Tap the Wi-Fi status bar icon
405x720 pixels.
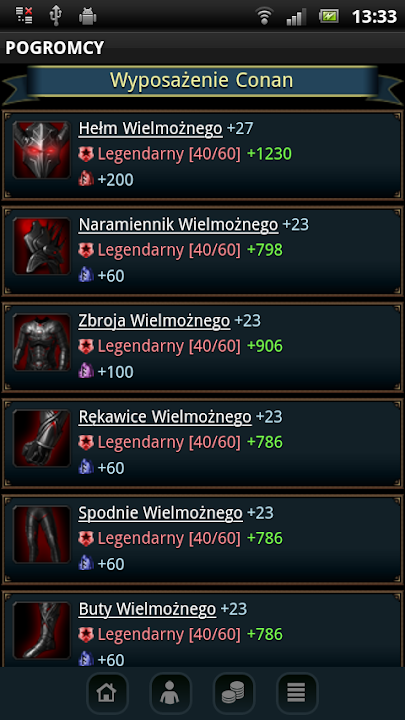pyautogui.click(x=264, y=17)
